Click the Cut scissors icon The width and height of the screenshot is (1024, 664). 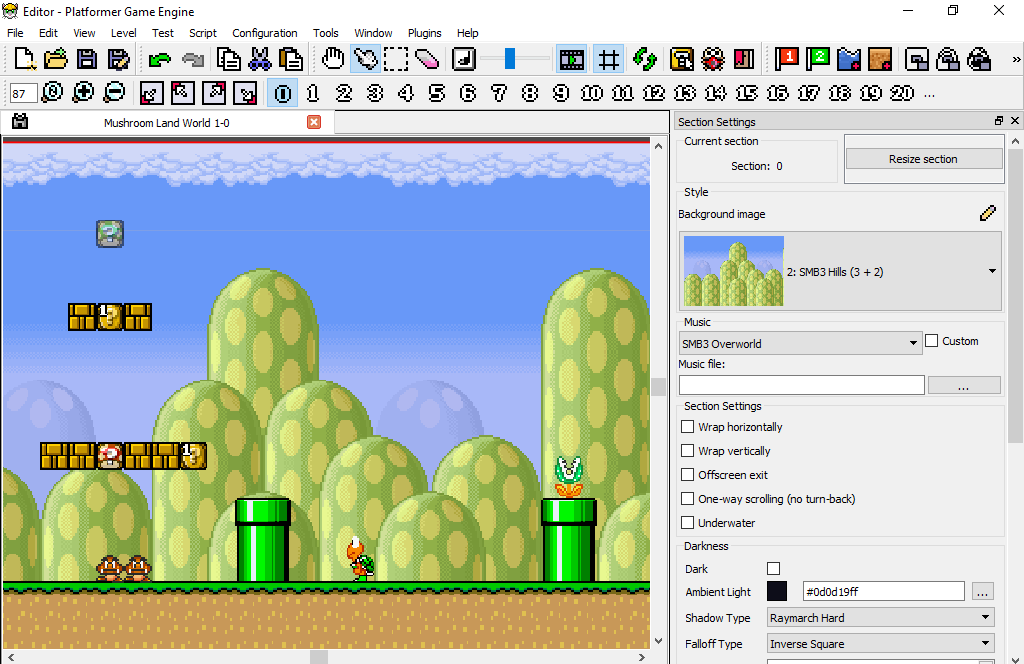click(260, 59)
